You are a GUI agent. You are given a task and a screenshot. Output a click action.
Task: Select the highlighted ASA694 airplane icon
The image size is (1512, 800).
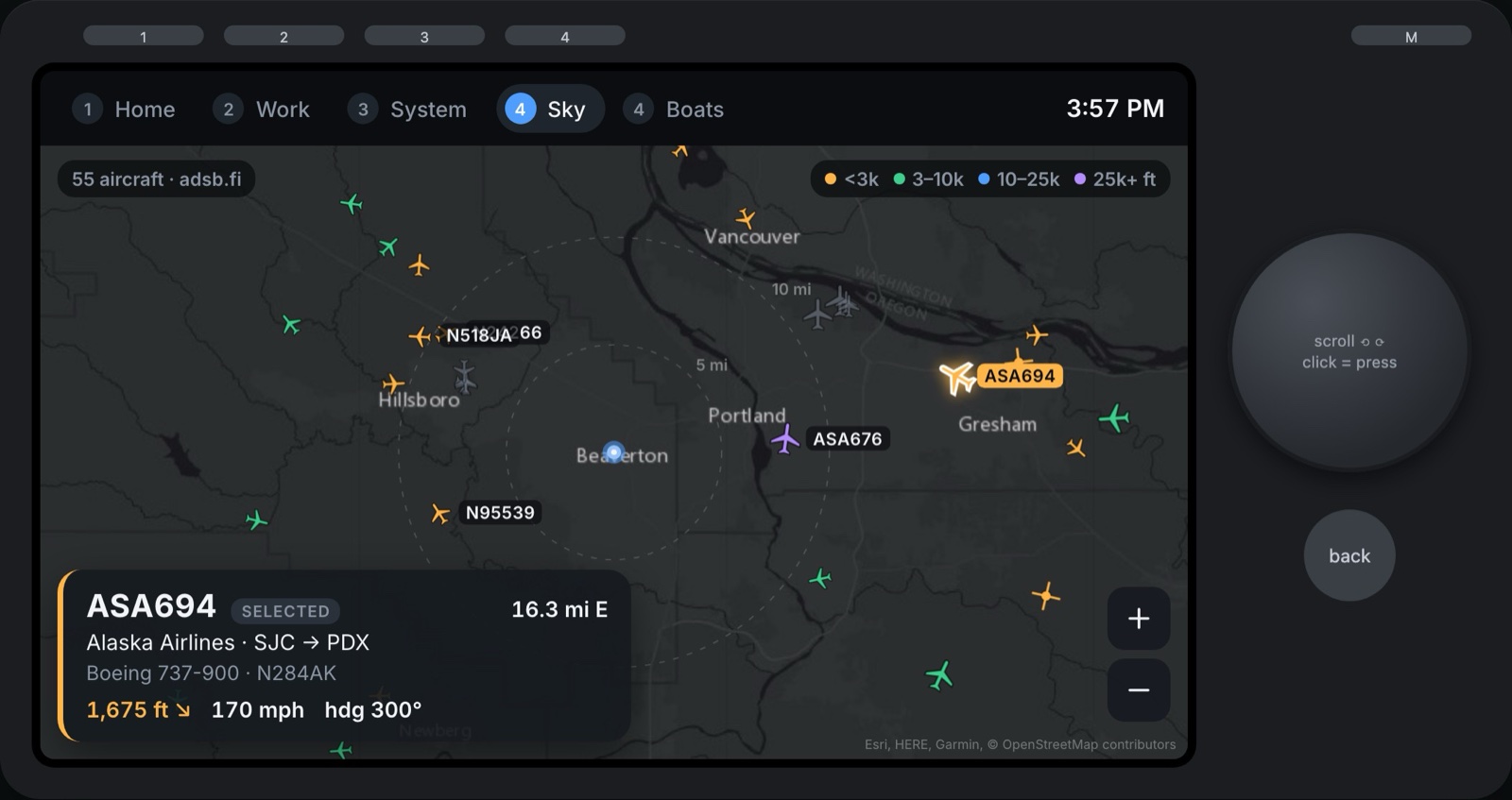tap(957, 377)
